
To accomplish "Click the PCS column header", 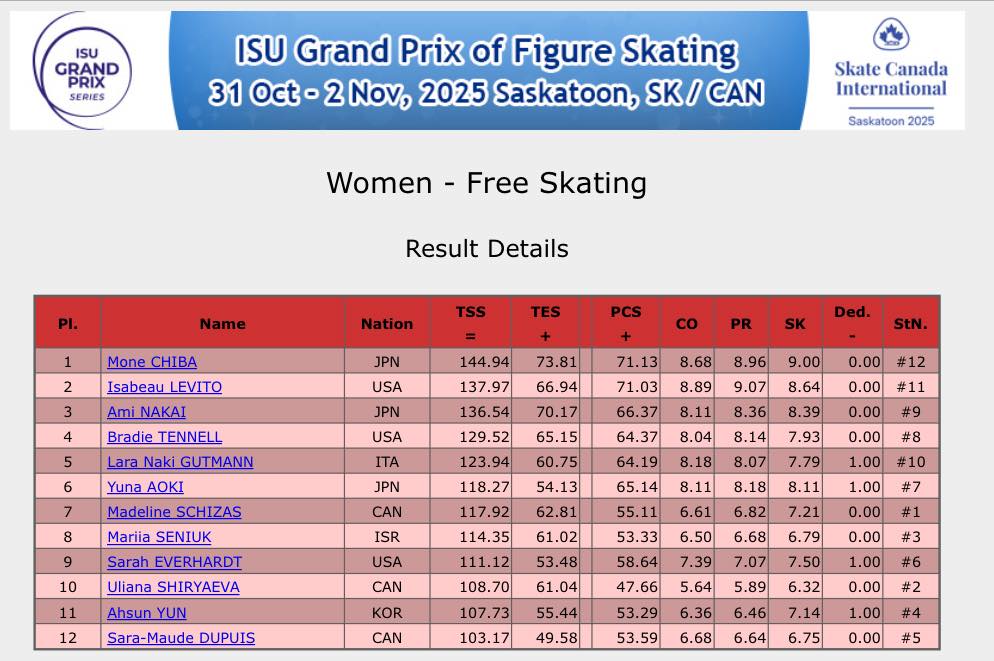I will coord(626,323).
